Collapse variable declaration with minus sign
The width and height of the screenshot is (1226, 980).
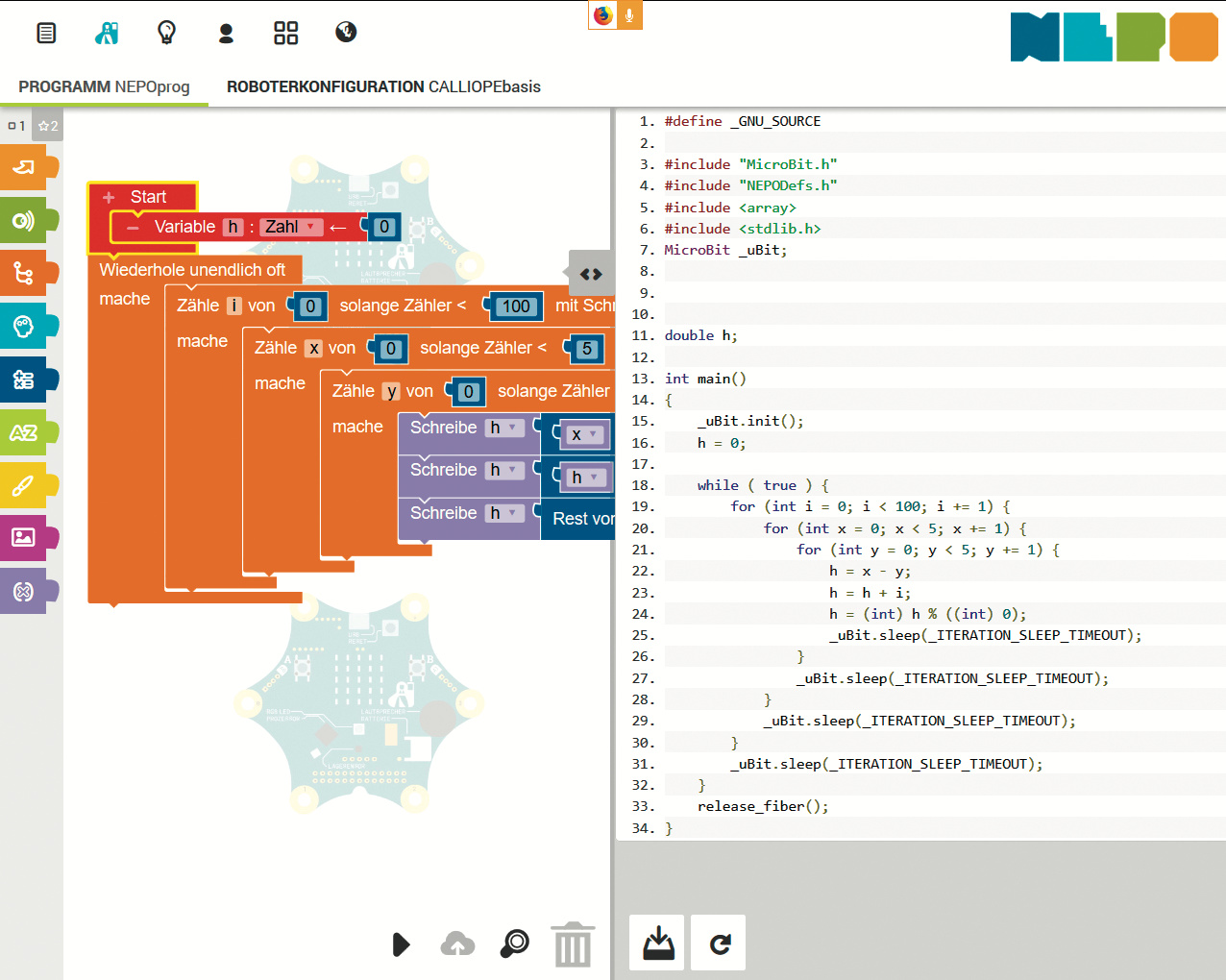[x=133, y=228]
